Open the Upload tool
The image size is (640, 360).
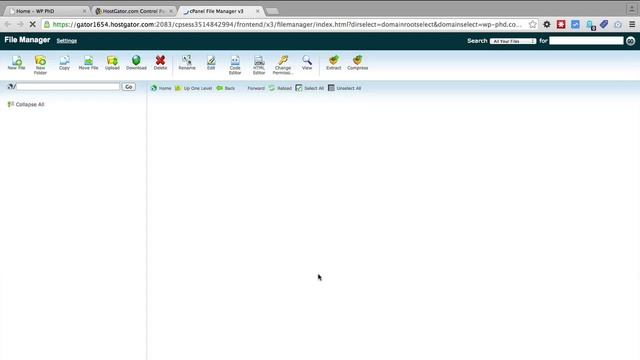(112, 62)
